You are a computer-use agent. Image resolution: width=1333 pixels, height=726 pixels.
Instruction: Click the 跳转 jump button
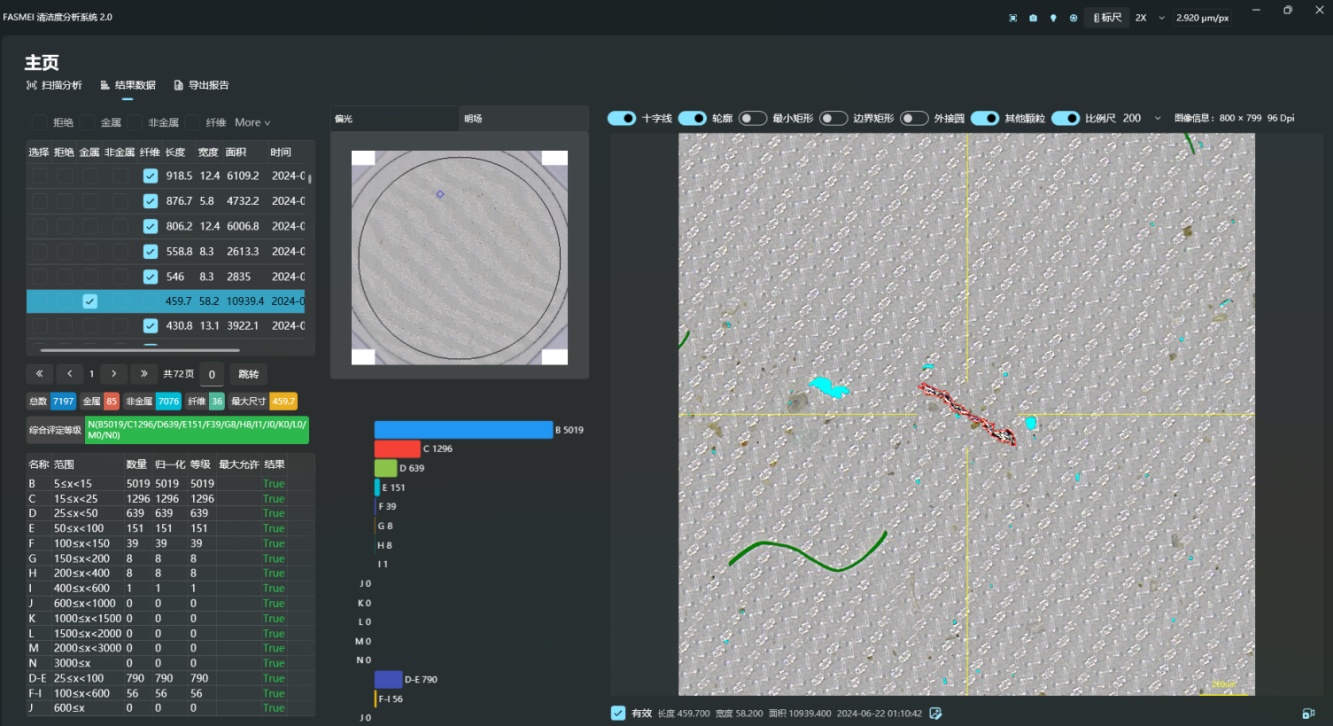[x=248, y=374]
